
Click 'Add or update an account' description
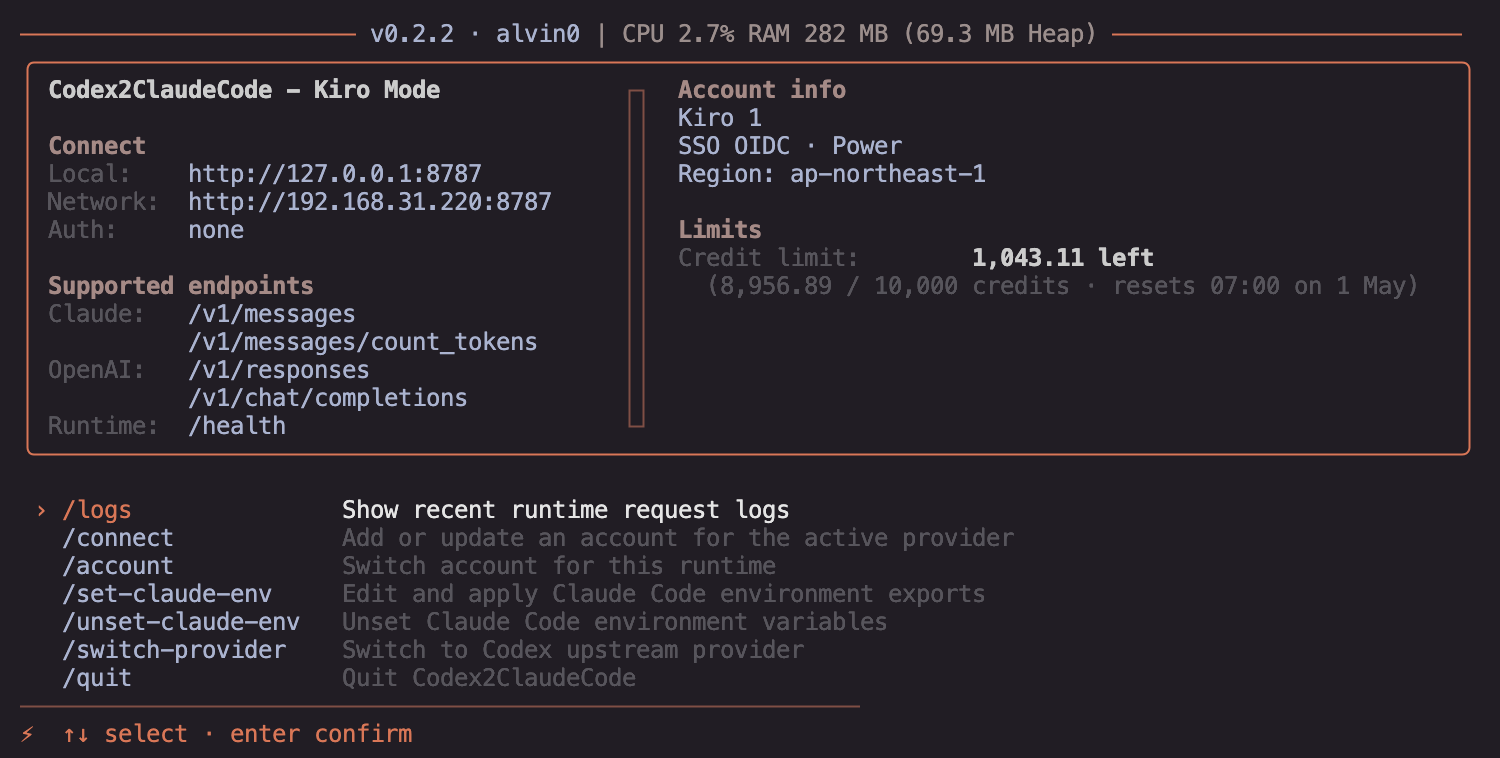[678, 538]
